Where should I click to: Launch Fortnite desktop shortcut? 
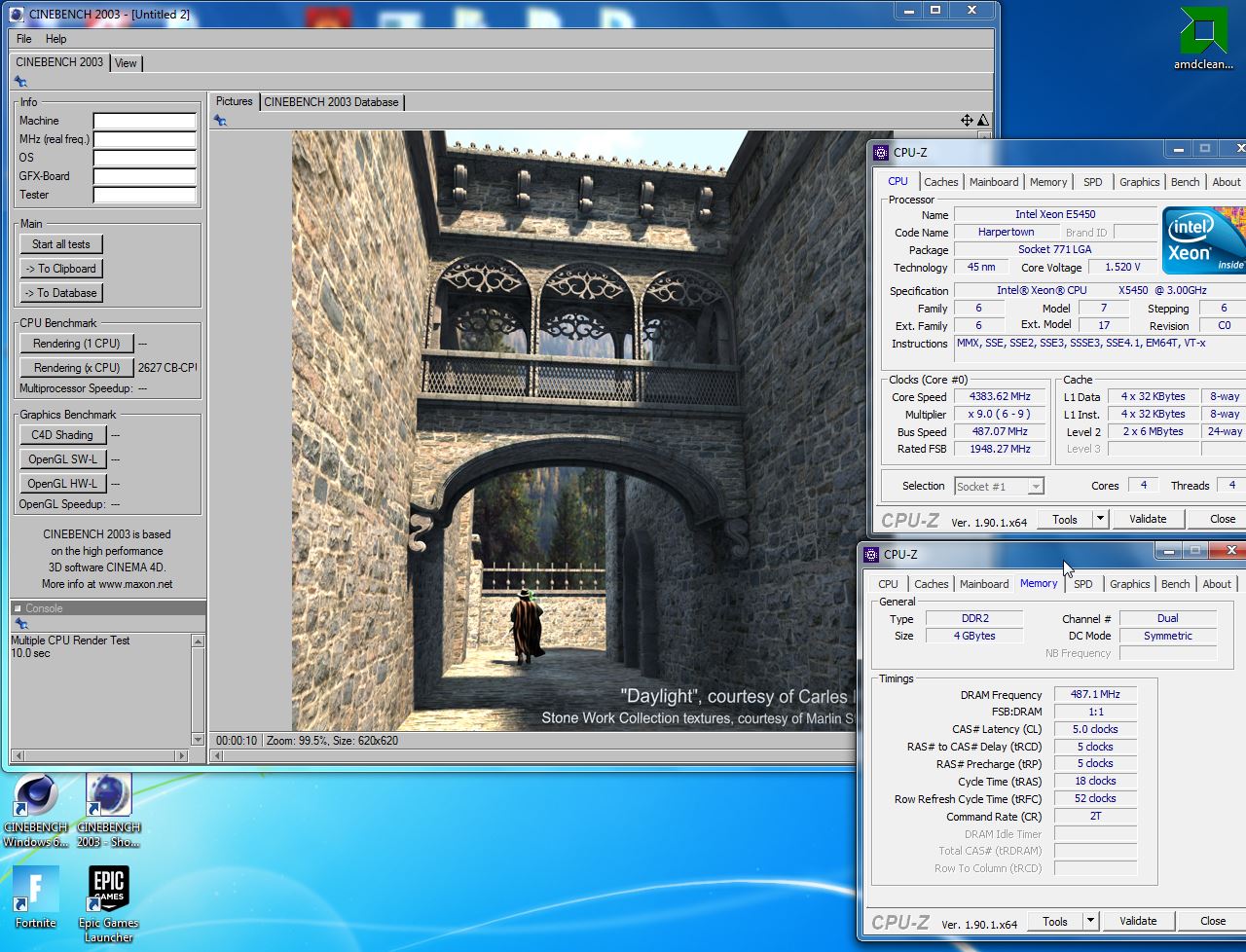[x=36, y=897]
